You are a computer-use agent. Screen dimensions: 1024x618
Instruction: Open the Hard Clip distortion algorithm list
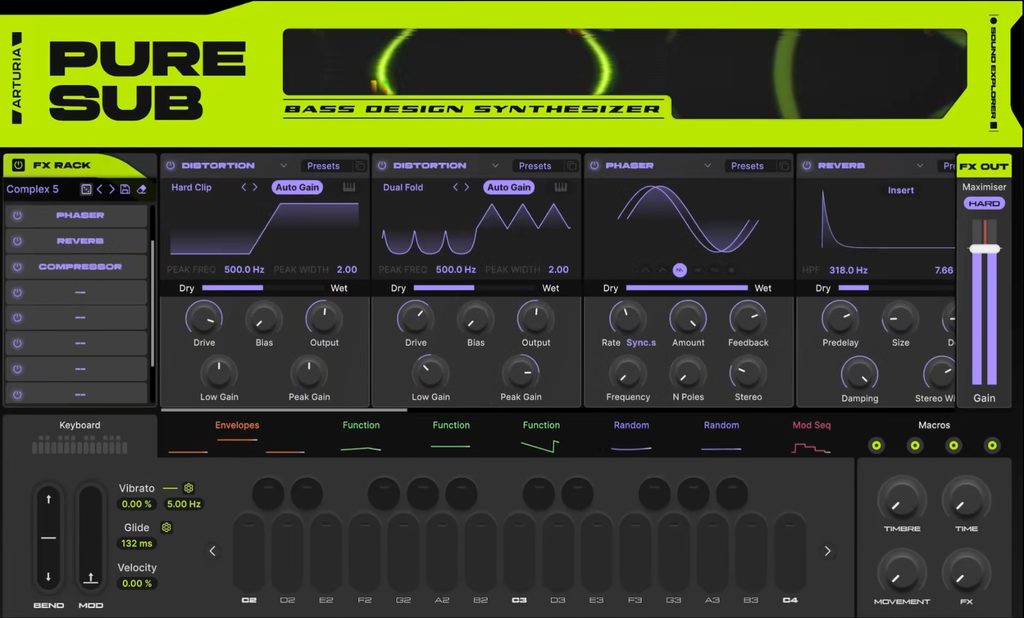point(191,187)
